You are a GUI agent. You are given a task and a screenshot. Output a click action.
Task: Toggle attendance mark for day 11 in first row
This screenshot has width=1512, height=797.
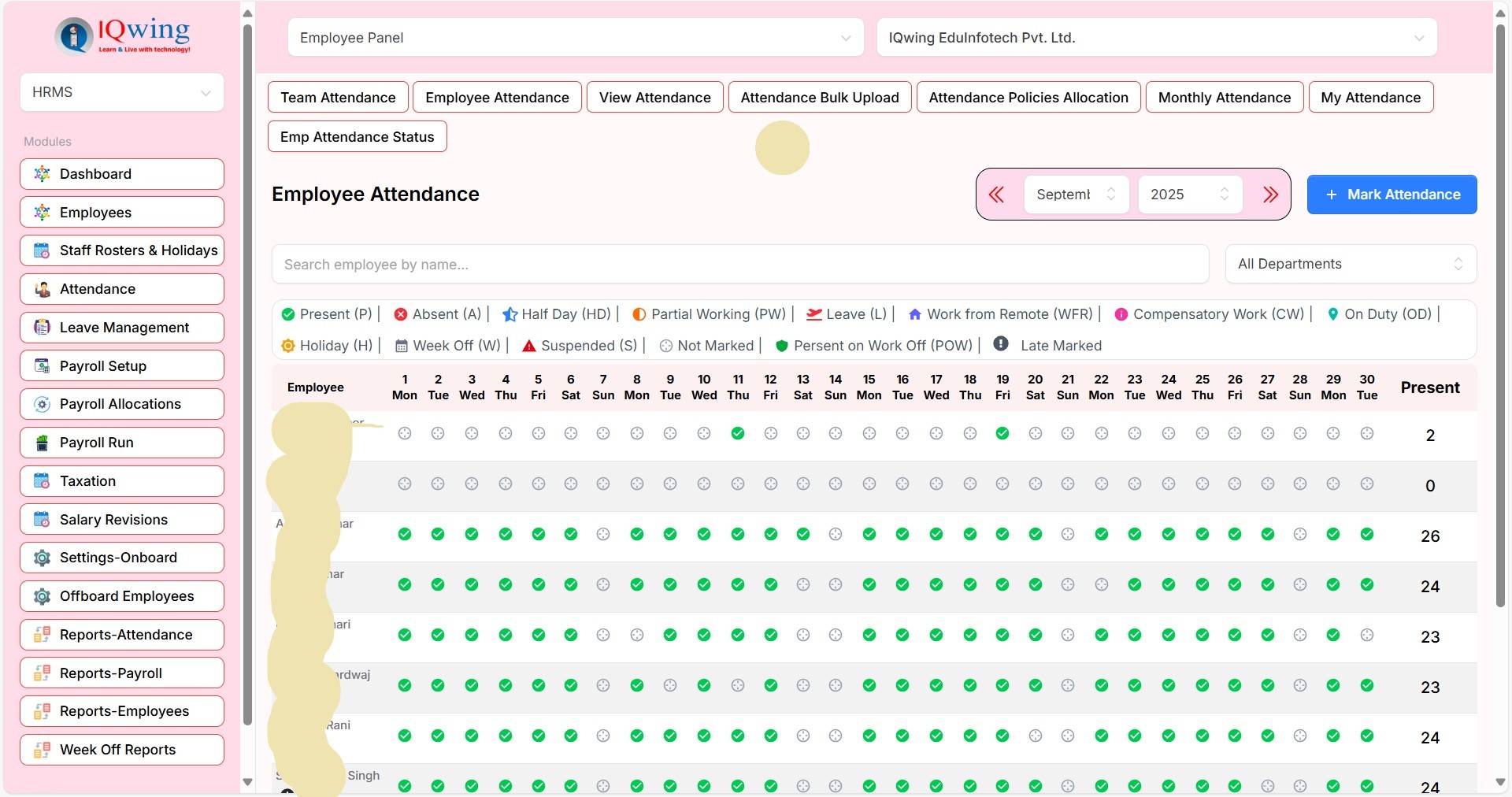coord(738,433)
